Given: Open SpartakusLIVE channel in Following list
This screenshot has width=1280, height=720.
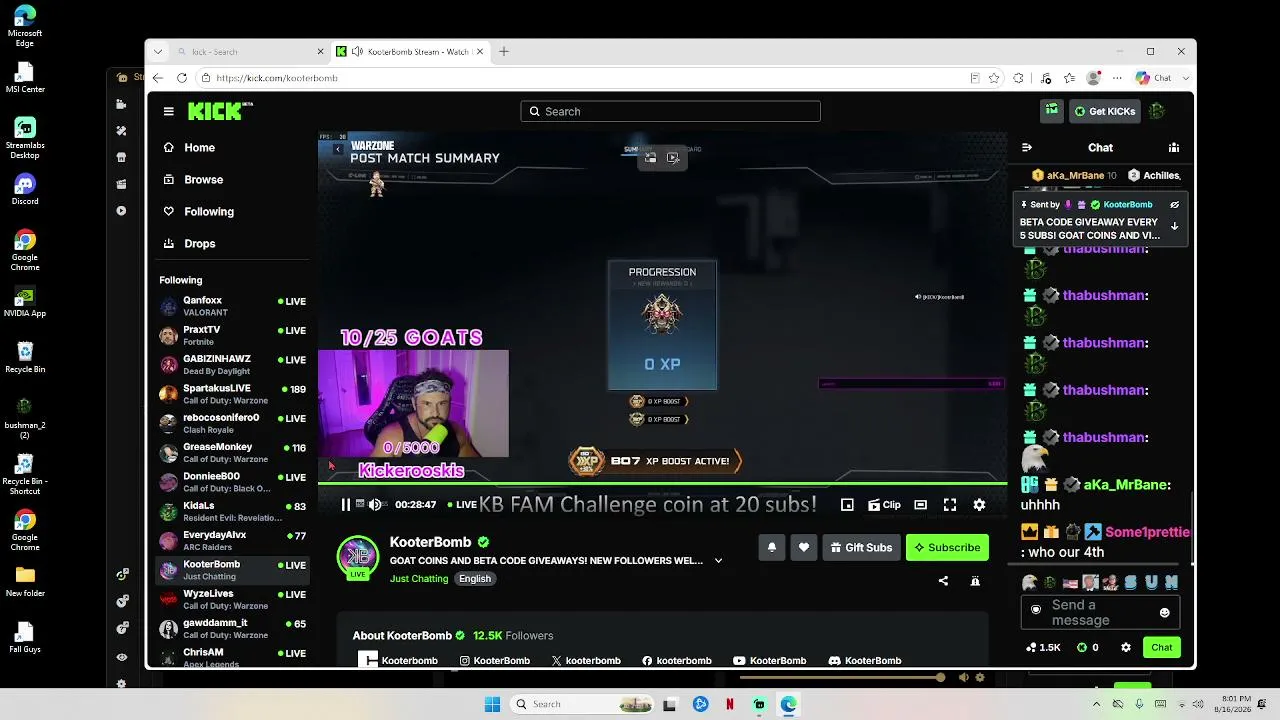Looking at the screenshot, I should [x=233, y=394].
